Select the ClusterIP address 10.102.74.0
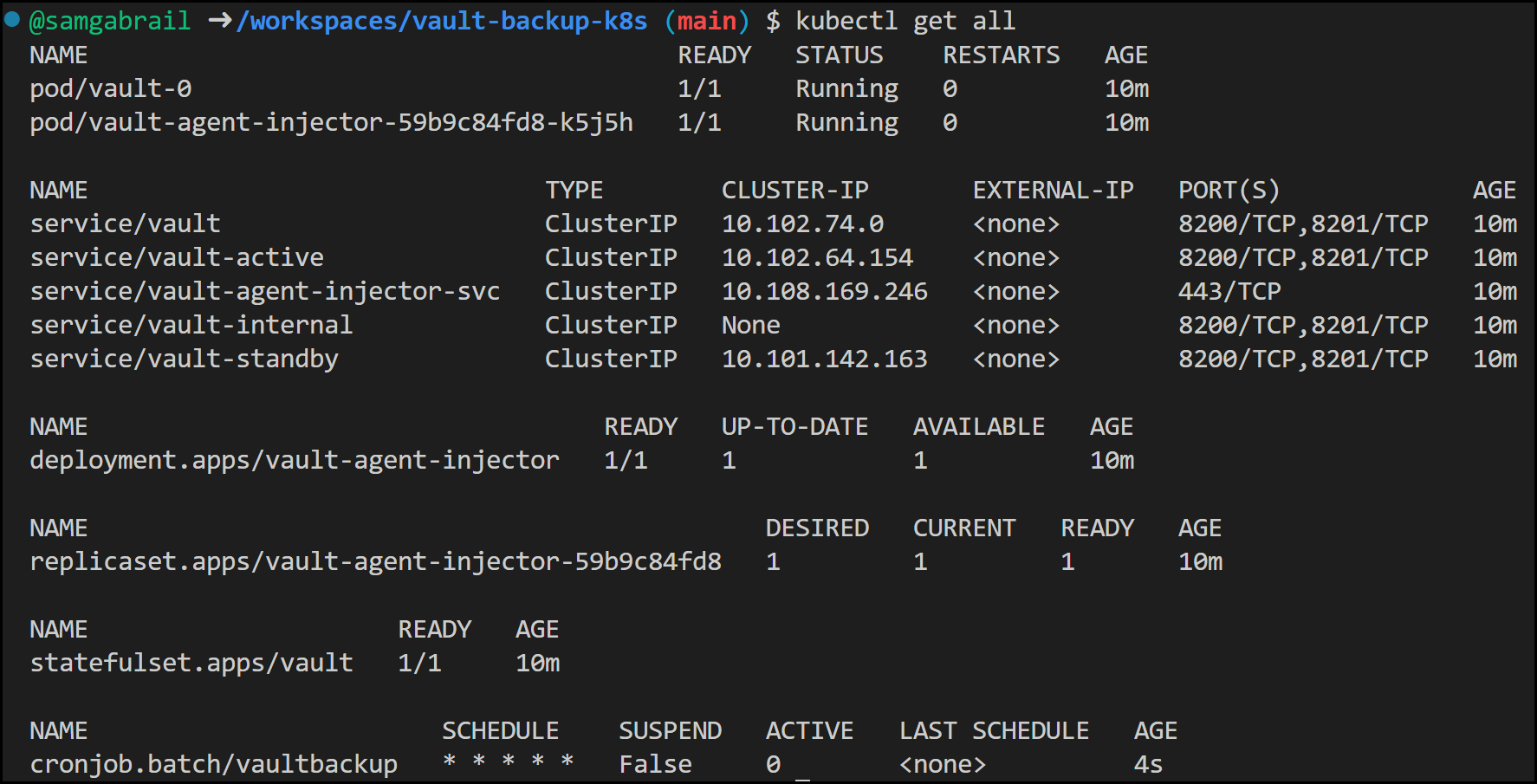This screenshot has width=1537, height=784. pyautogui.click(x=804, y=223)
